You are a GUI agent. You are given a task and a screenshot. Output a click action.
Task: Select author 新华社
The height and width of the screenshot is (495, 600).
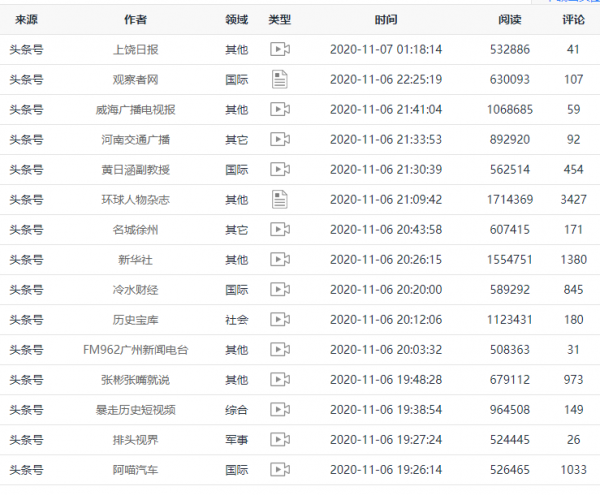[135, 260]
